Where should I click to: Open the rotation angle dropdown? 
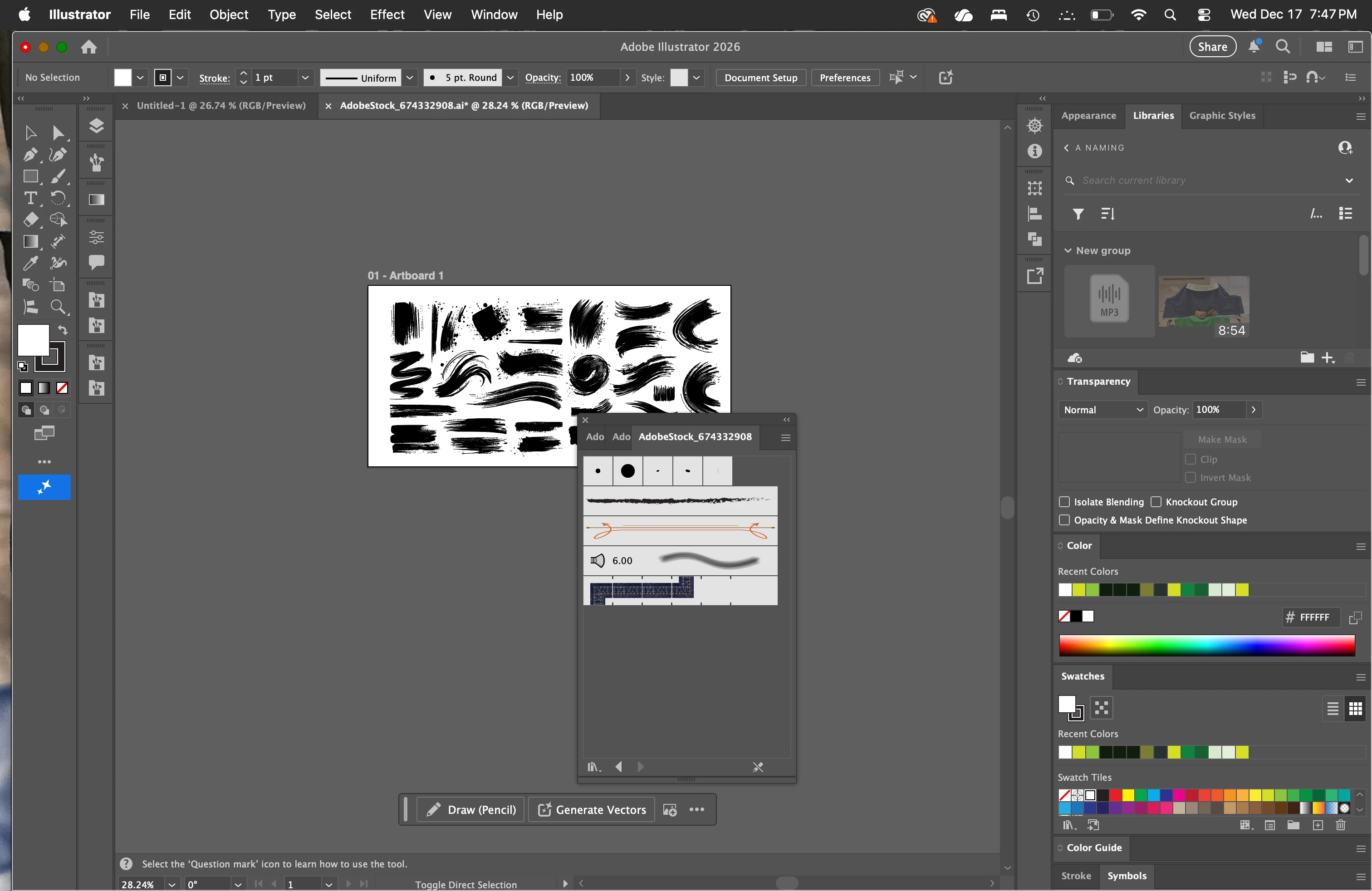237,884
